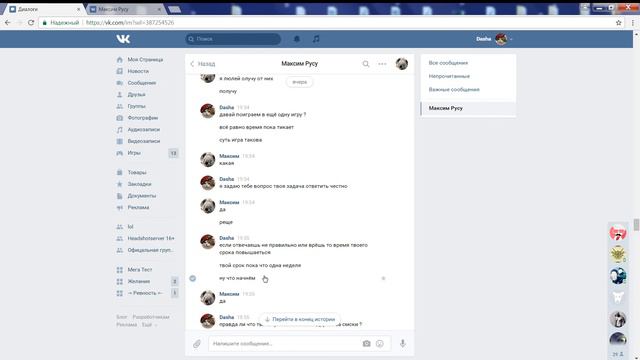Select the vk.com URL in the address bar
The image size is (640, 360).
pyautogui.click(x=130, y=23)
